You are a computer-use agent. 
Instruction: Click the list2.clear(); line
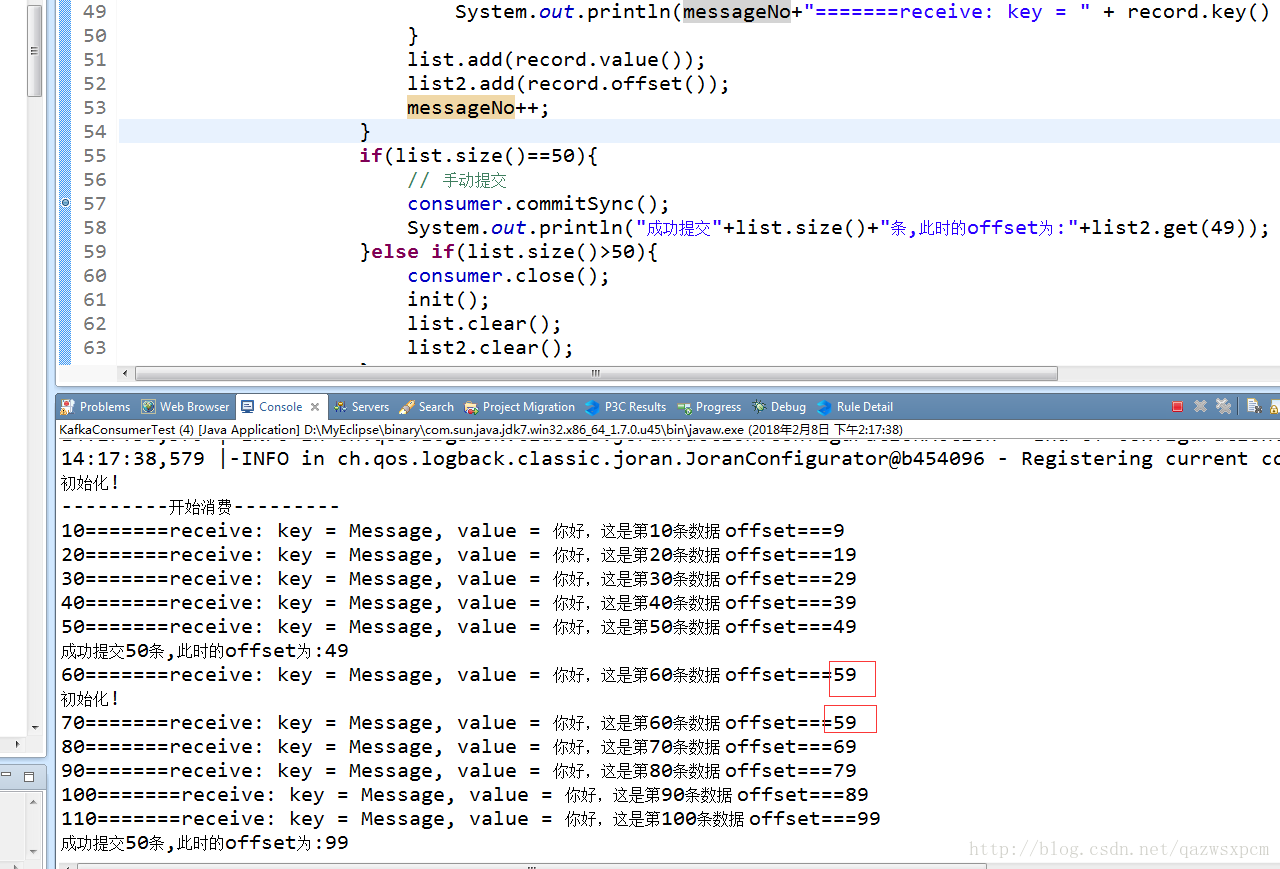tap(491, 348)
